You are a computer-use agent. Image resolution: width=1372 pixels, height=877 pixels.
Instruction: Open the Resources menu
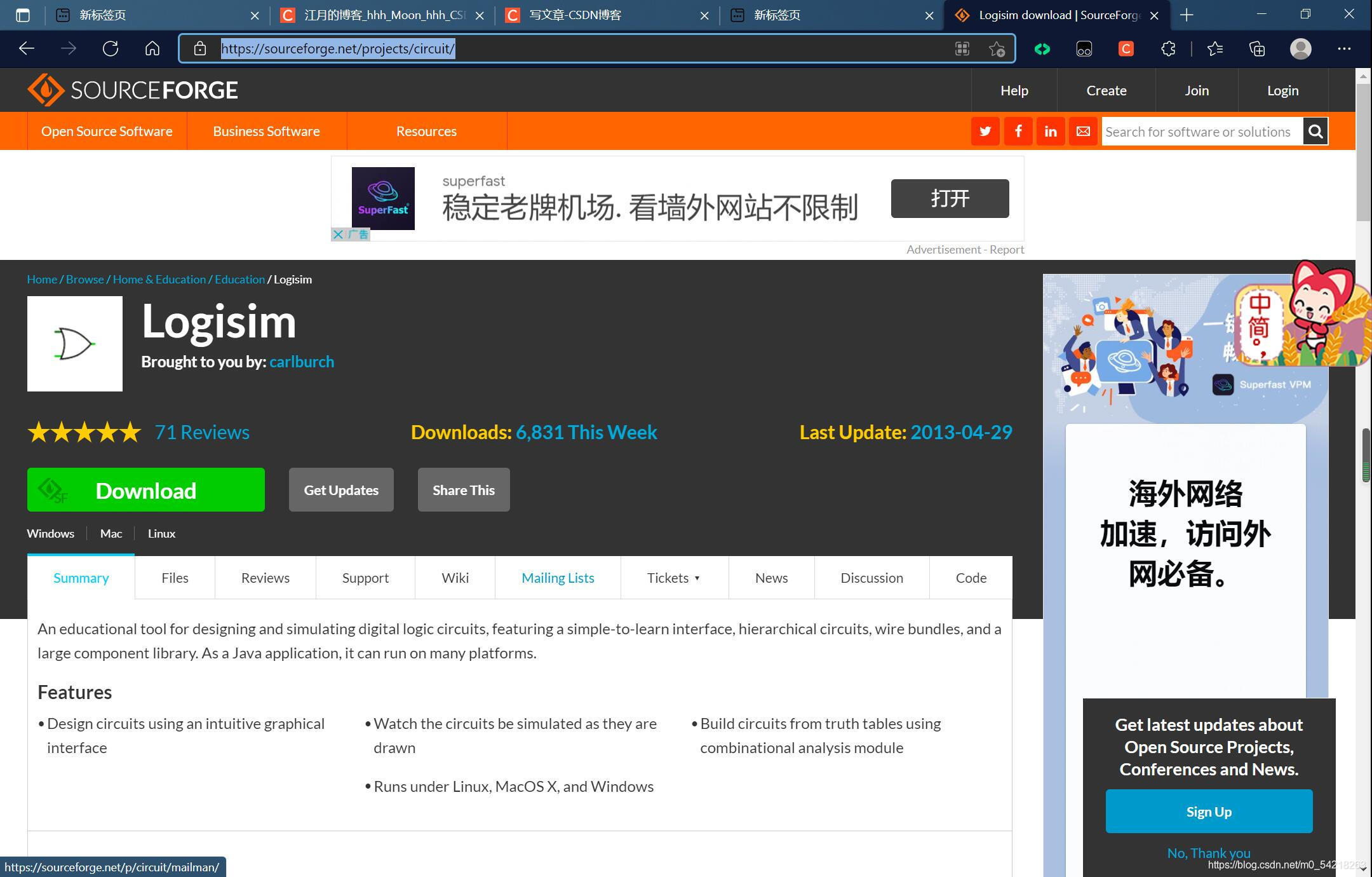(426, 131)
